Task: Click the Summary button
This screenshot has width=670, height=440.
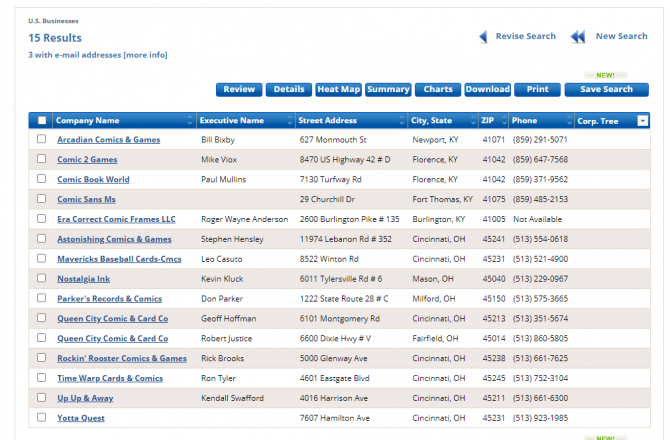Action: [x=388, y=89]
